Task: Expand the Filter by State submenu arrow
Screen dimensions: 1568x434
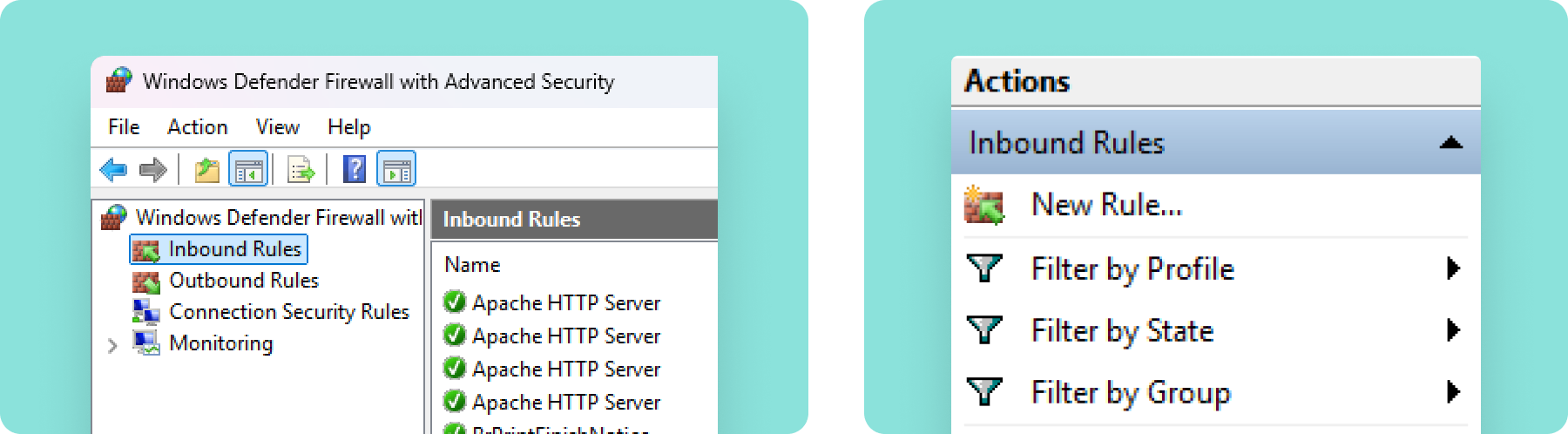Action: [x=1452, y=330]
